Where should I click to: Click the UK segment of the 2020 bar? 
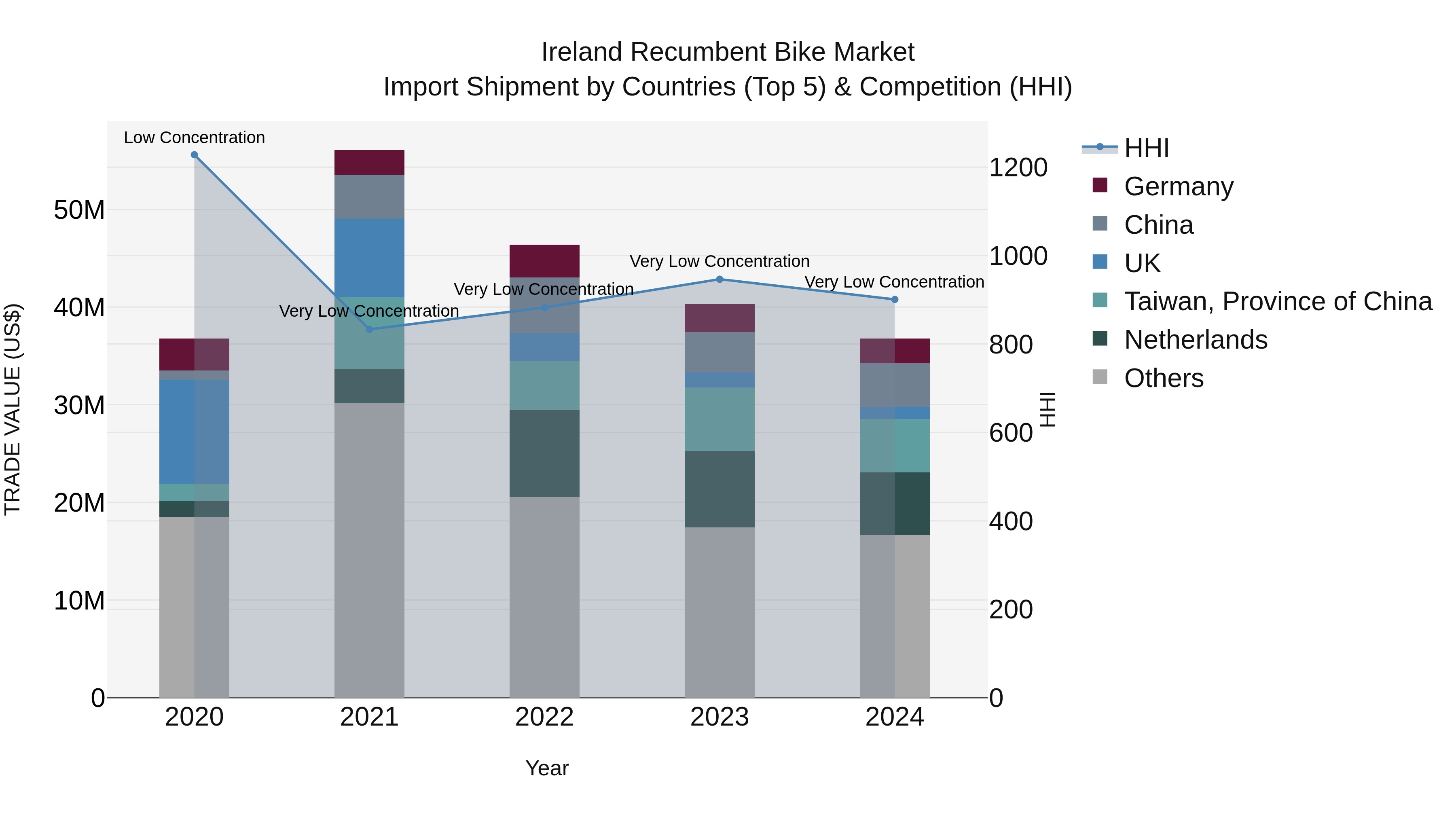point(195,432)
